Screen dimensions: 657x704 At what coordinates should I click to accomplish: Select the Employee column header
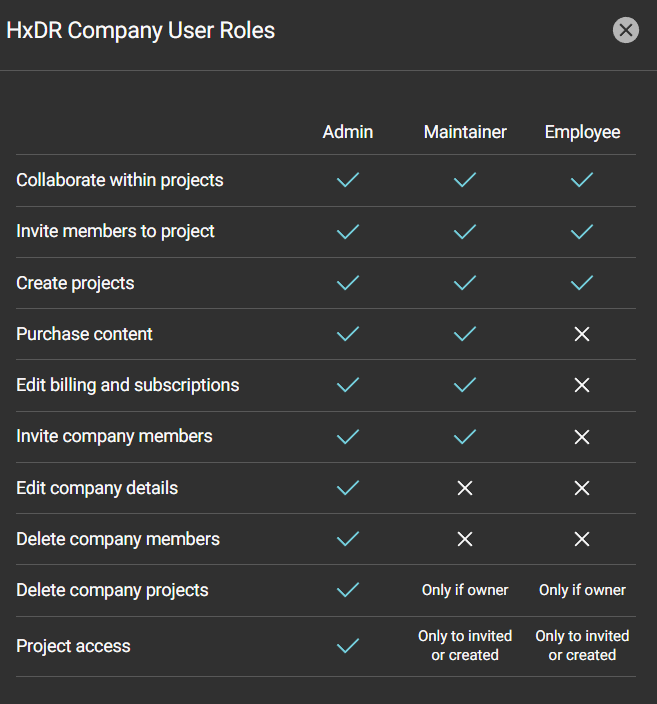(582, 132)
